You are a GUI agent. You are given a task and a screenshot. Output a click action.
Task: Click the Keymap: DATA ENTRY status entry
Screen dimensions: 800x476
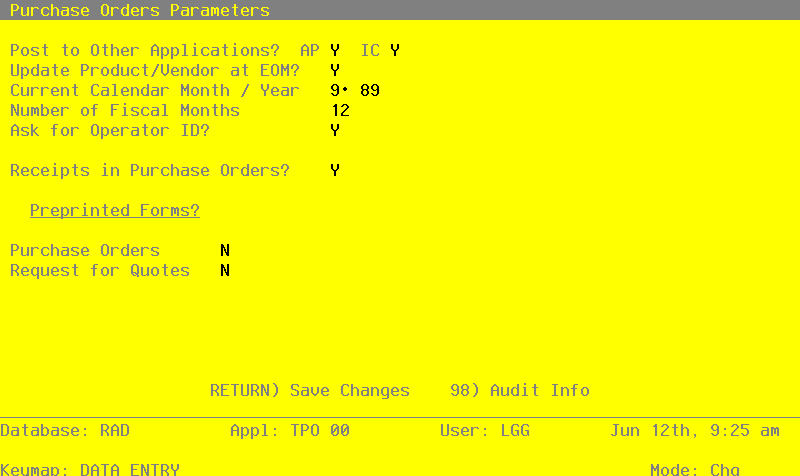coord(90,469)
